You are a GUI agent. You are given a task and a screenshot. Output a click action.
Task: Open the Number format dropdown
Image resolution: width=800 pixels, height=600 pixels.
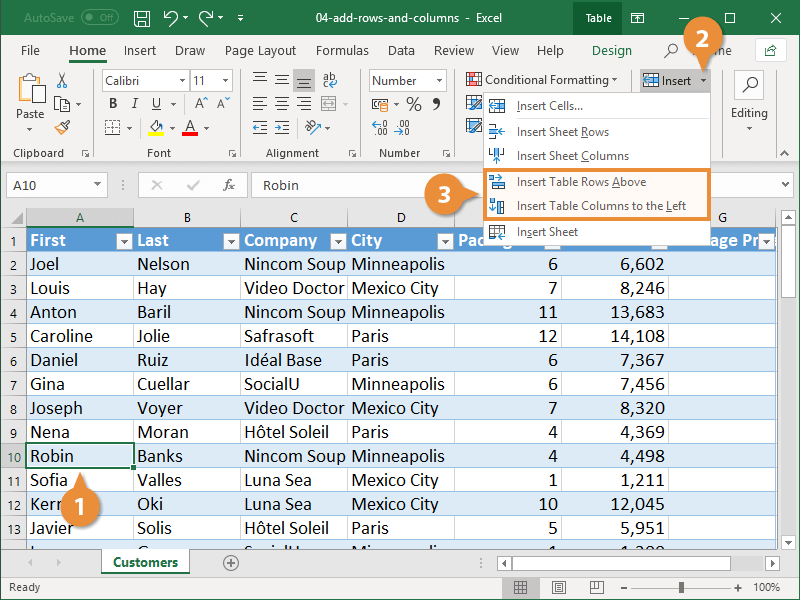(439, 81)
